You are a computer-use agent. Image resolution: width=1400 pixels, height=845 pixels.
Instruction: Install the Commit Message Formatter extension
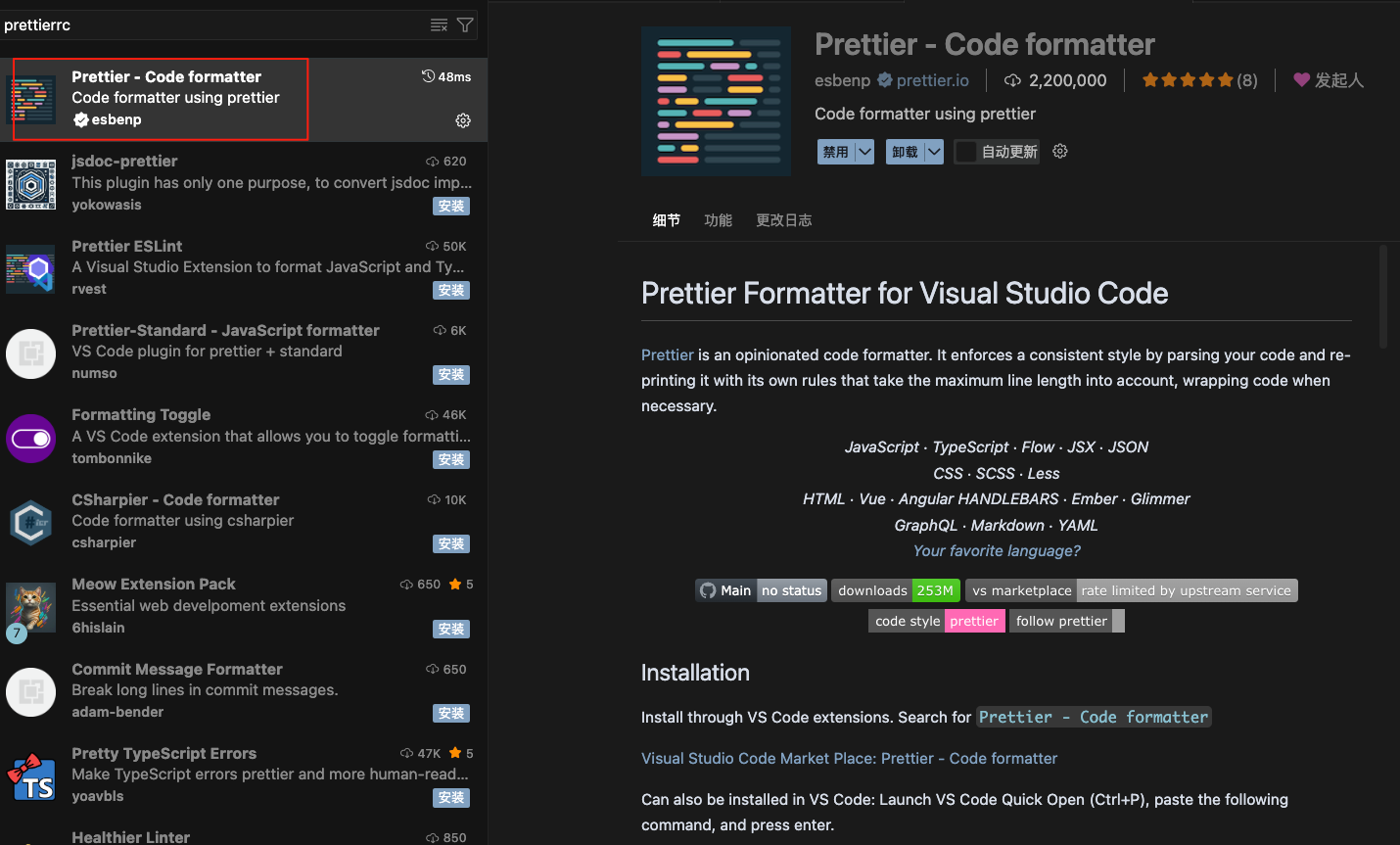click(x=451, y=713)
